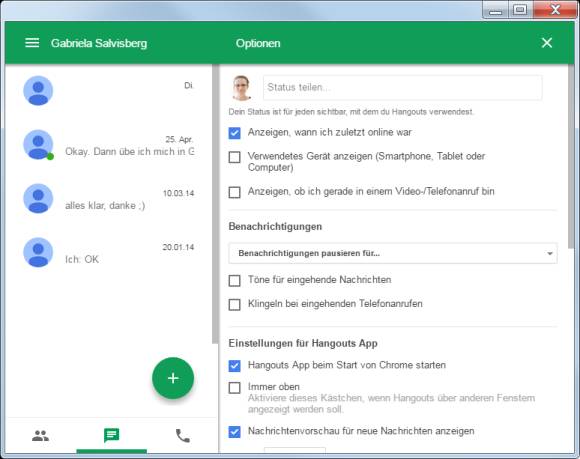Viewport: 580px width, 459px height.
Task: Switch to the phone calls tab icon
Action: (x=183, y=436)
